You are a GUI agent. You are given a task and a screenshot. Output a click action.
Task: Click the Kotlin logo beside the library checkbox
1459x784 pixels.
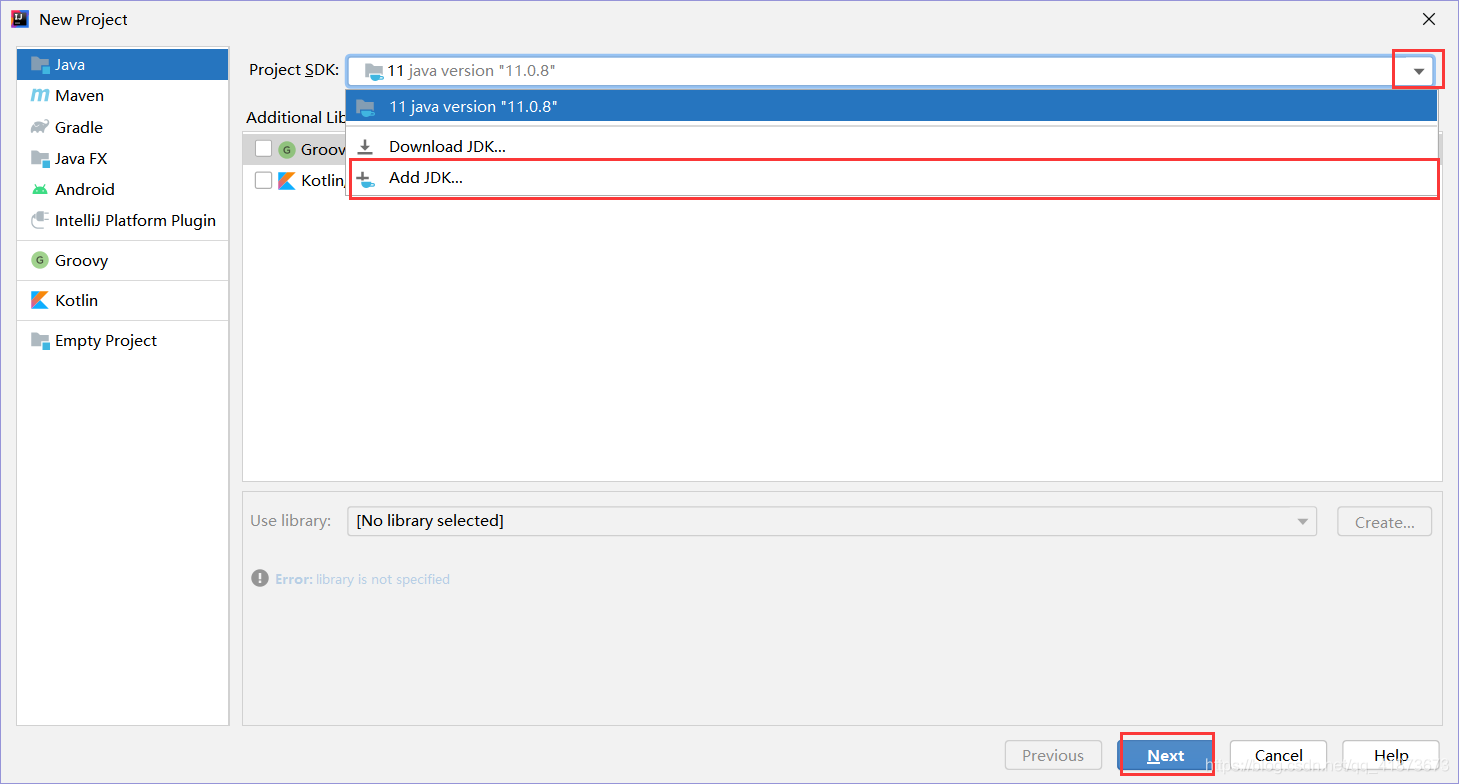tap(287, 180)
